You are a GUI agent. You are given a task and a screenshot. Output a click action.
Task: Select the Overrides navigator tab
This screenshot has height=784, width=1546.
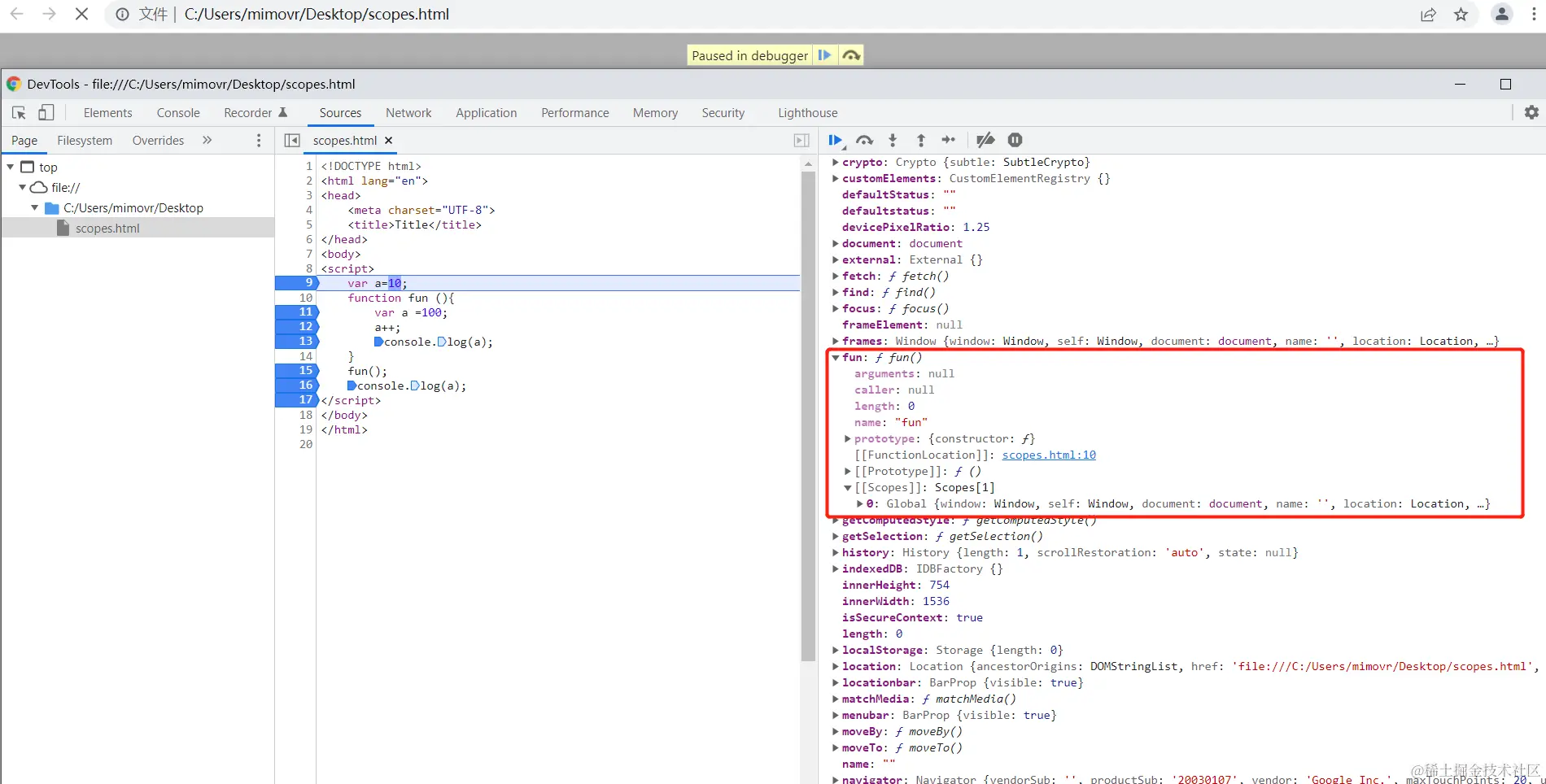(158, 141)
